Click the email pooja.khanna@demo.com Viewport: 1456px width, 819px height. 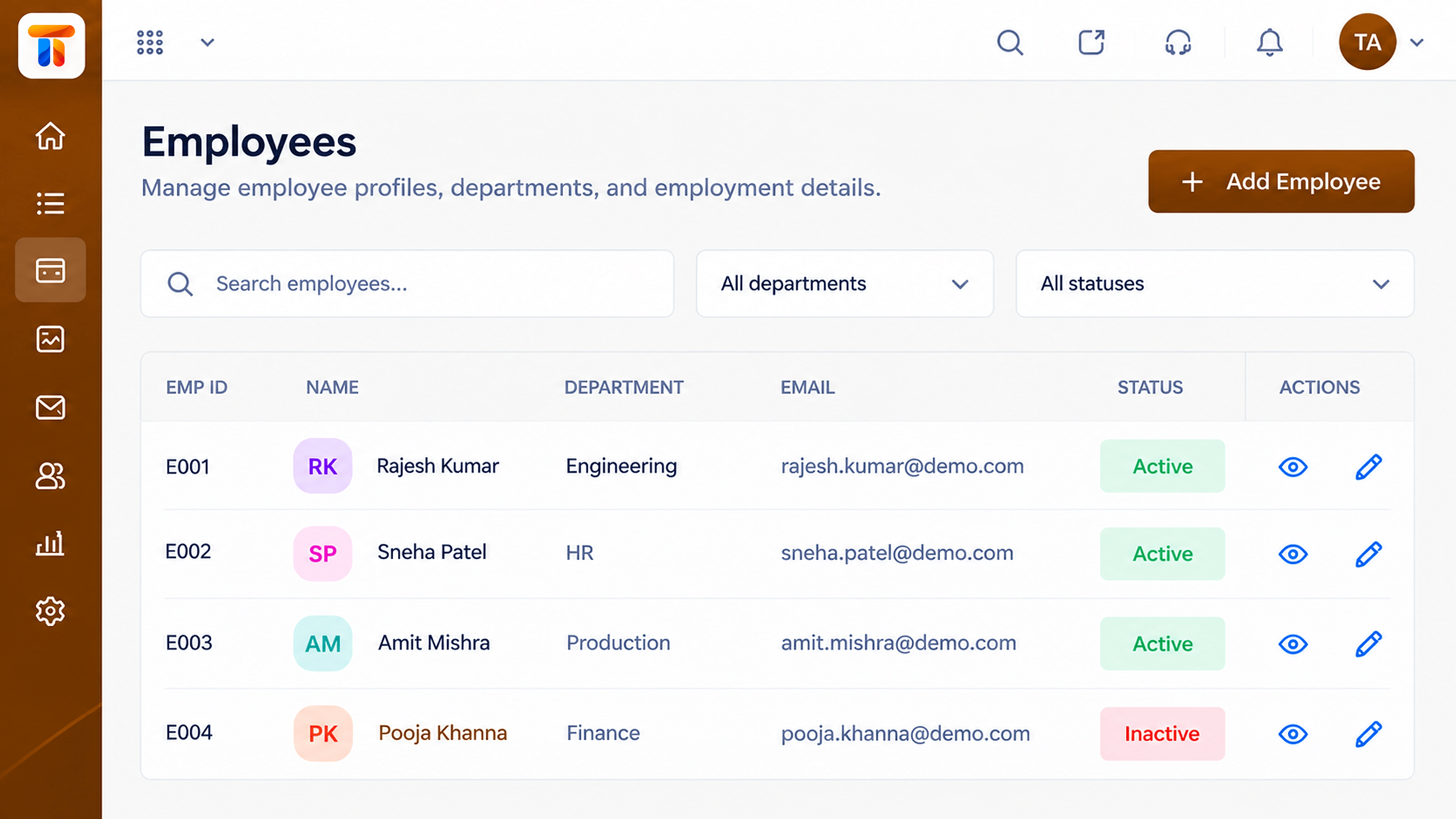(x=906, y=734)
